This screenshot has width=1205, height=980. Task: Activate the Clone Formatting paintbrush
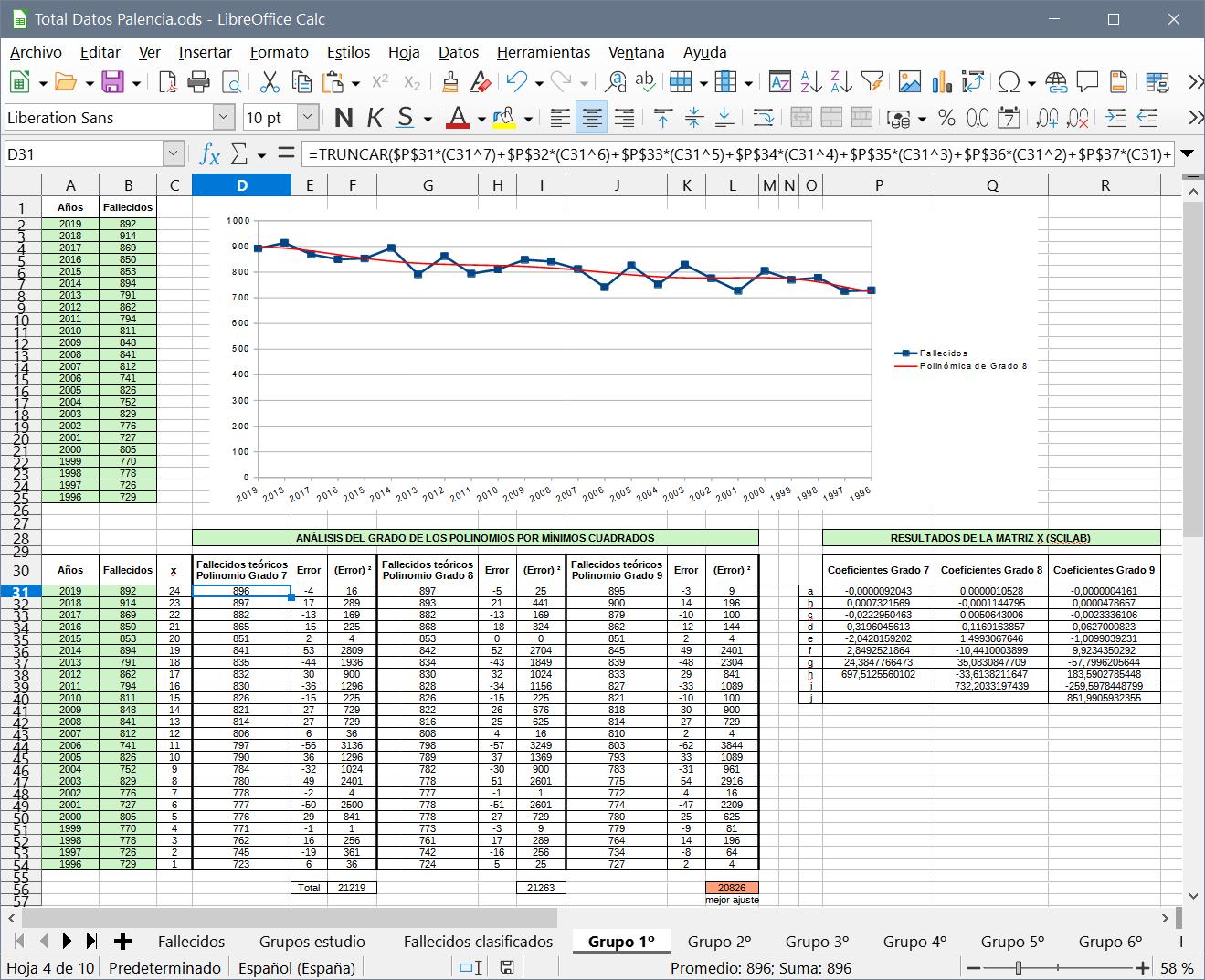[x=449, y=83]
